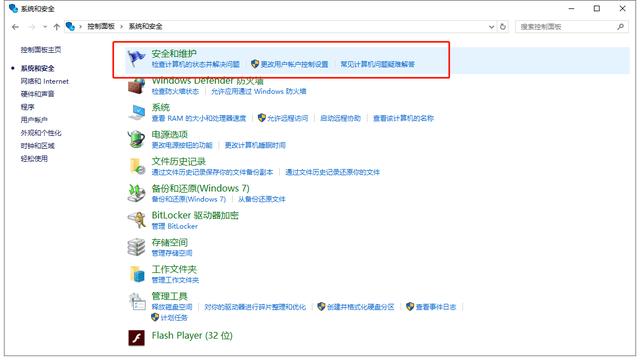Click 查看 RAM 的大小和处理器速度 link
Viewport: 640px width, 360px height.
[x=199, y=118]
